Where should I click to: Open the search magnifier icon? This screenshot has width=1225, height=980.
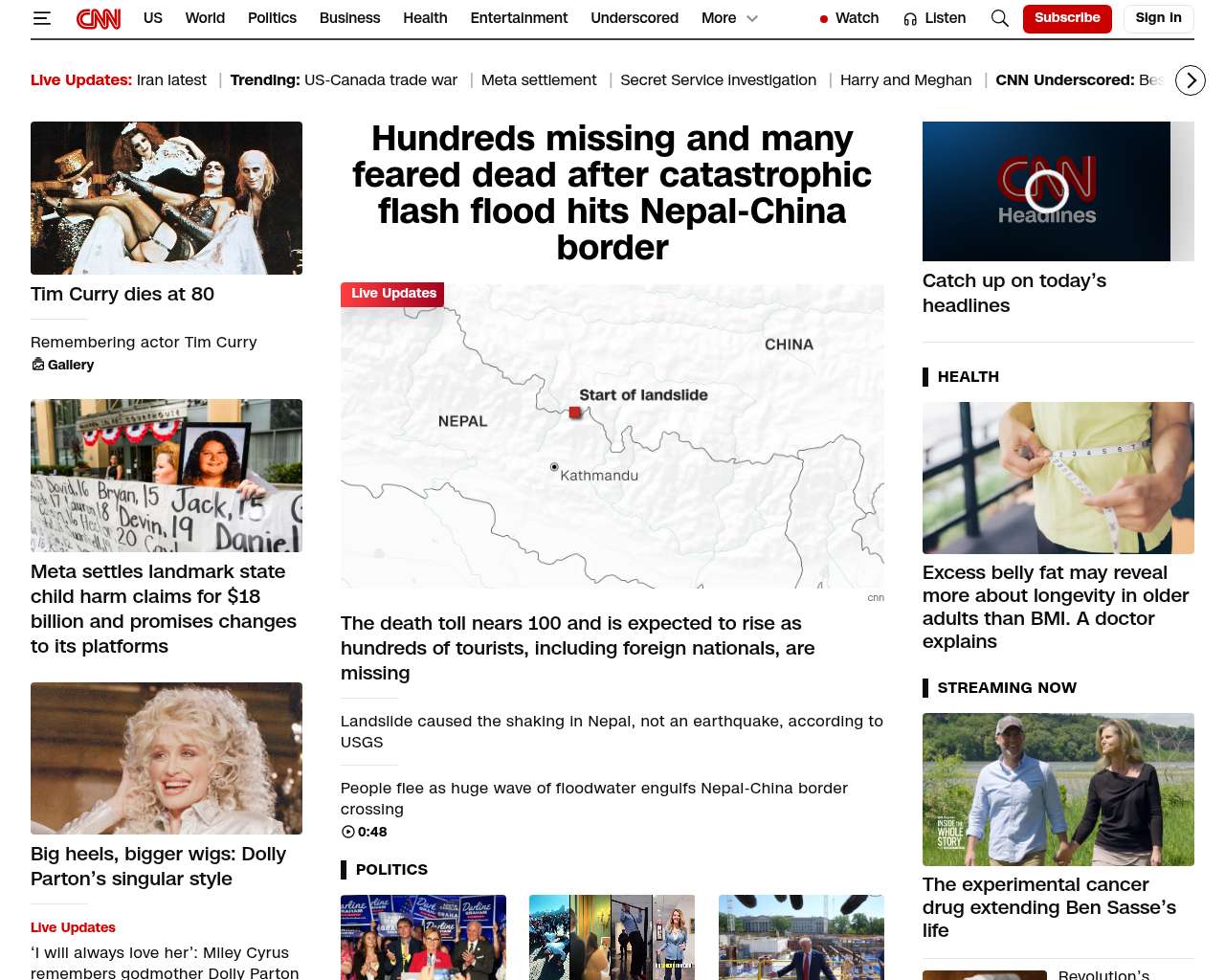click(x=1000, y=18)
